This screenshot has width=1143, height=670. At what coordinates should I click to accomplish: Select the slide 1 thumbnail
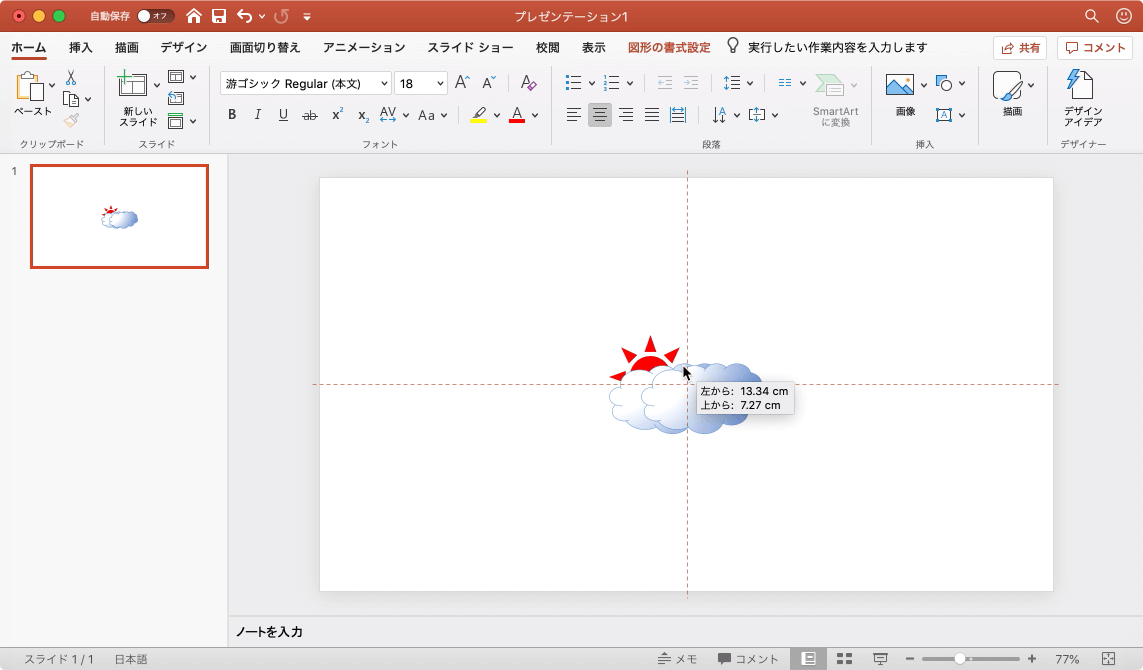click(119, 217)
